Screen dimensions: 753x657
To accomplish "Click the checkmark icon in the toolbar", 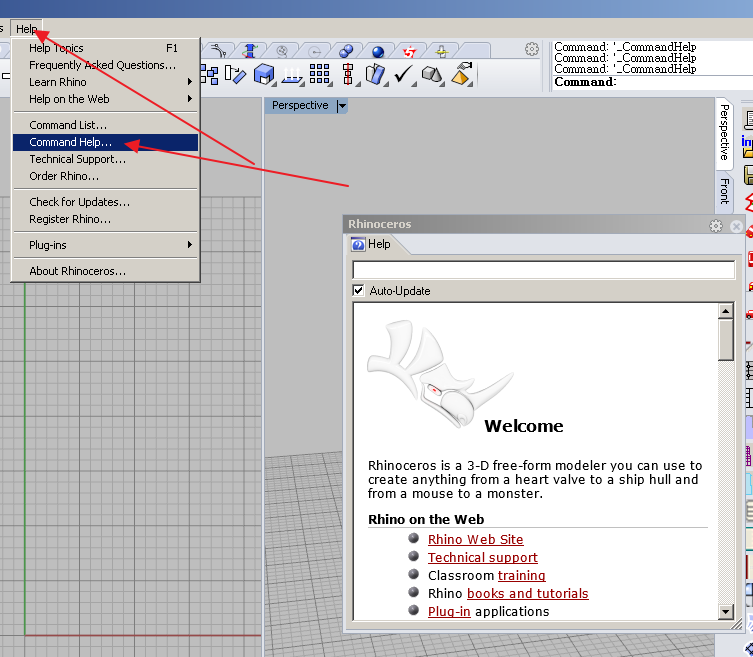I will [404, 74].
